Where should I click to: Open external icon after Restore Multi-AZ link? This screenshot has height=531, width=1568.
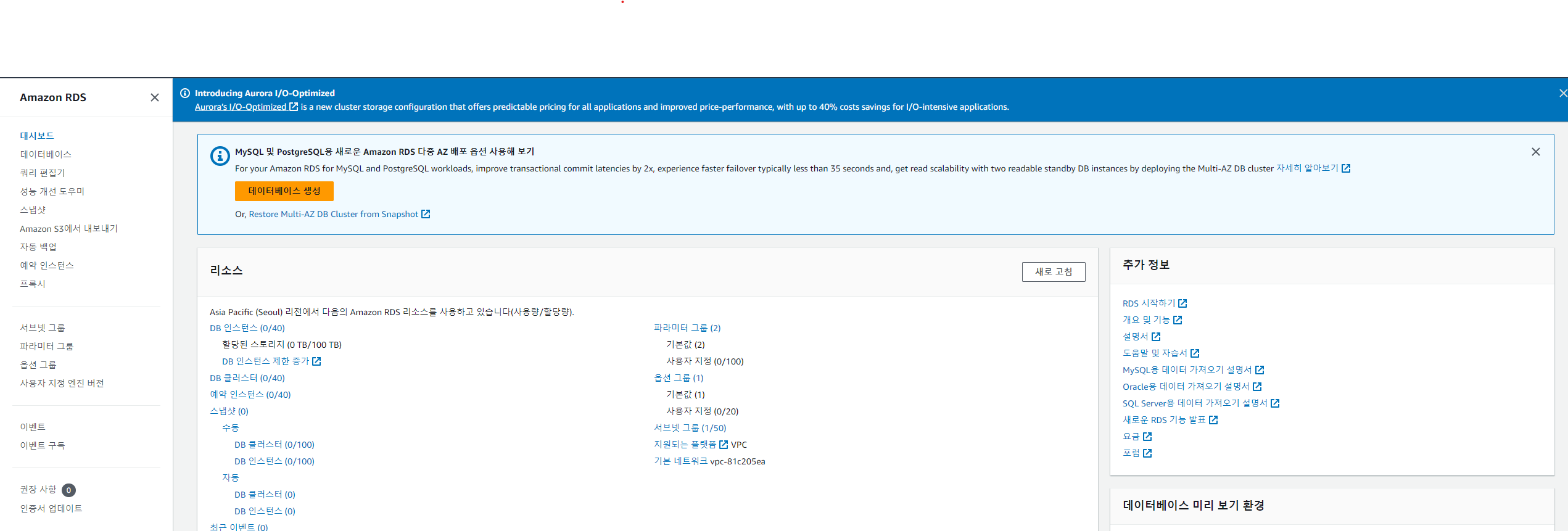(426, 214)
